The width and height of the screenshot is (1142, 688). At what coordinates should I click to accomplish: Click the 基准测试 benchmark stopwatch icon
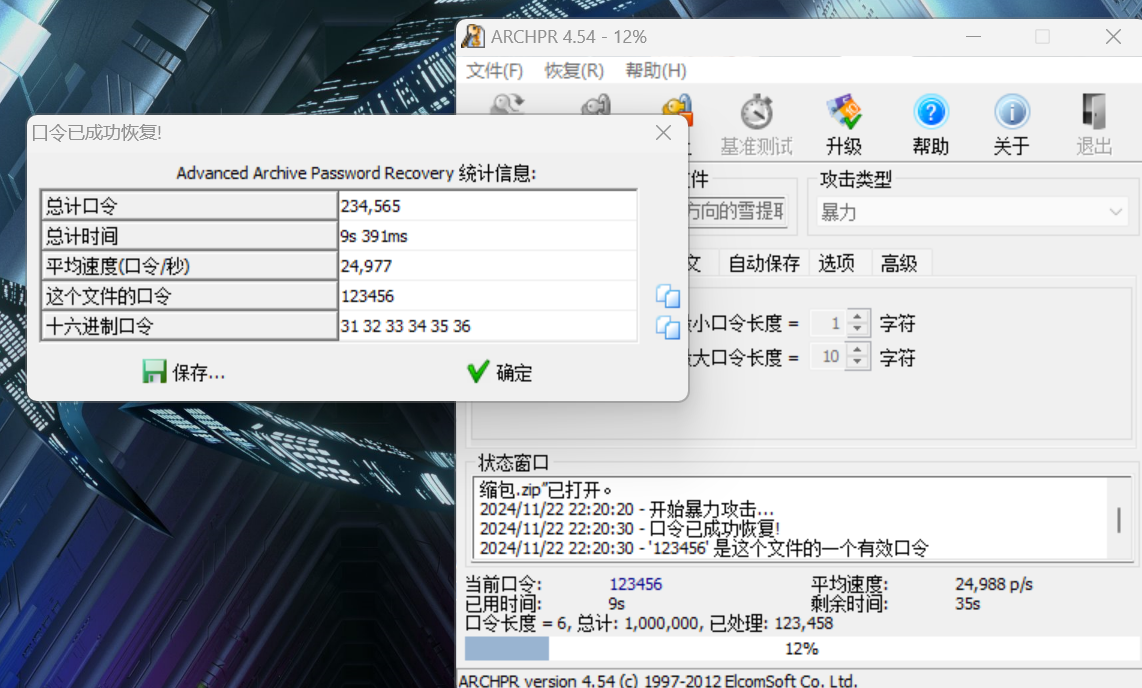(x=757, y=111)
